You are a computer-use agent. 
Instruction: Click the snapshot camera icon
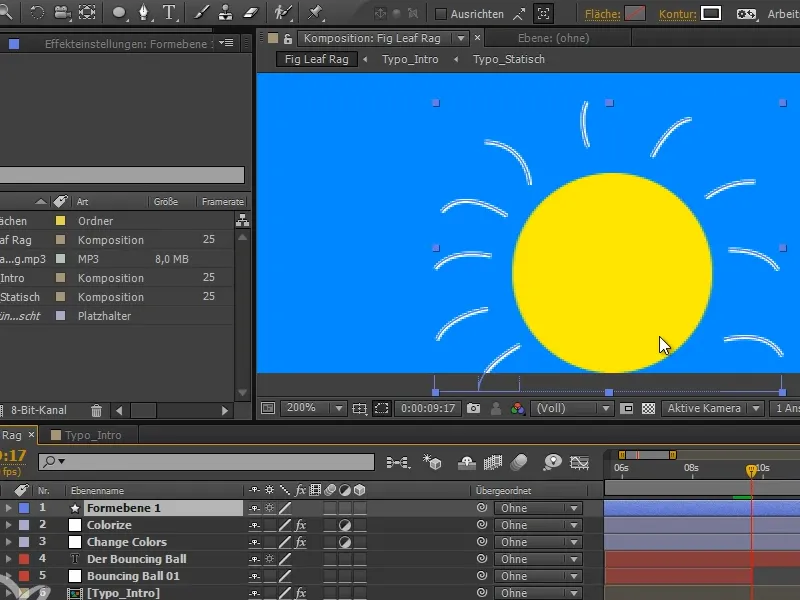[x=473, y=408]
